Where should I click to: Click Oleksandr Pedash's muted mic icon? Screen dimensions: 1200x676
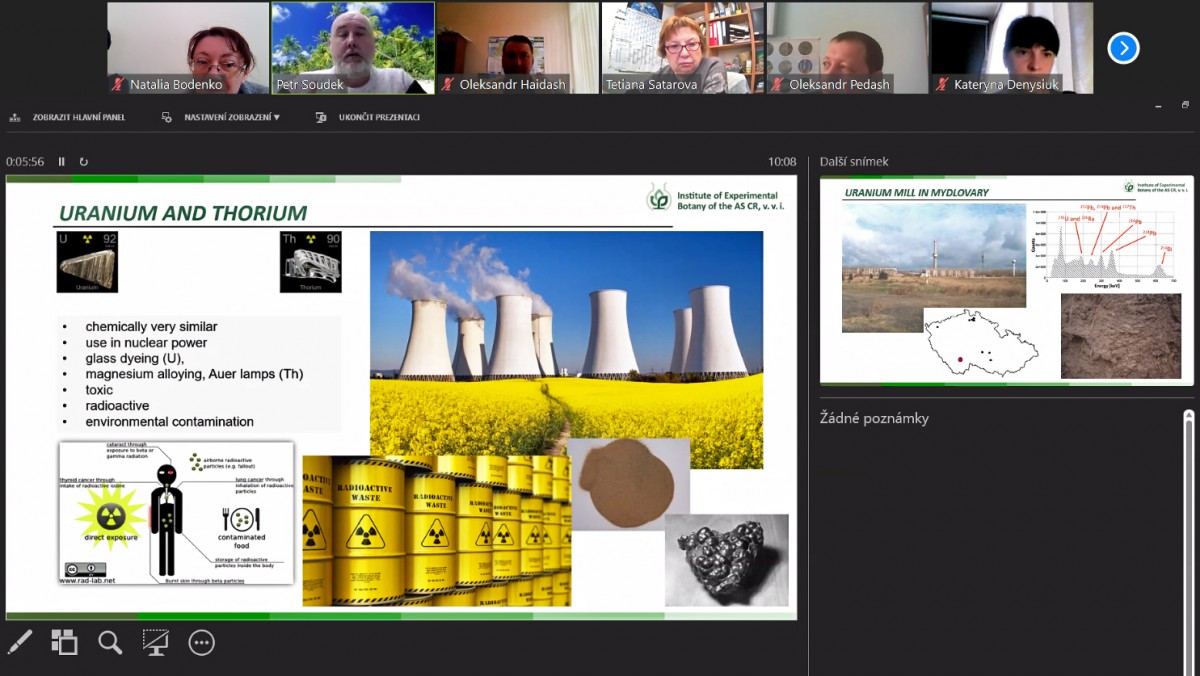777,85
